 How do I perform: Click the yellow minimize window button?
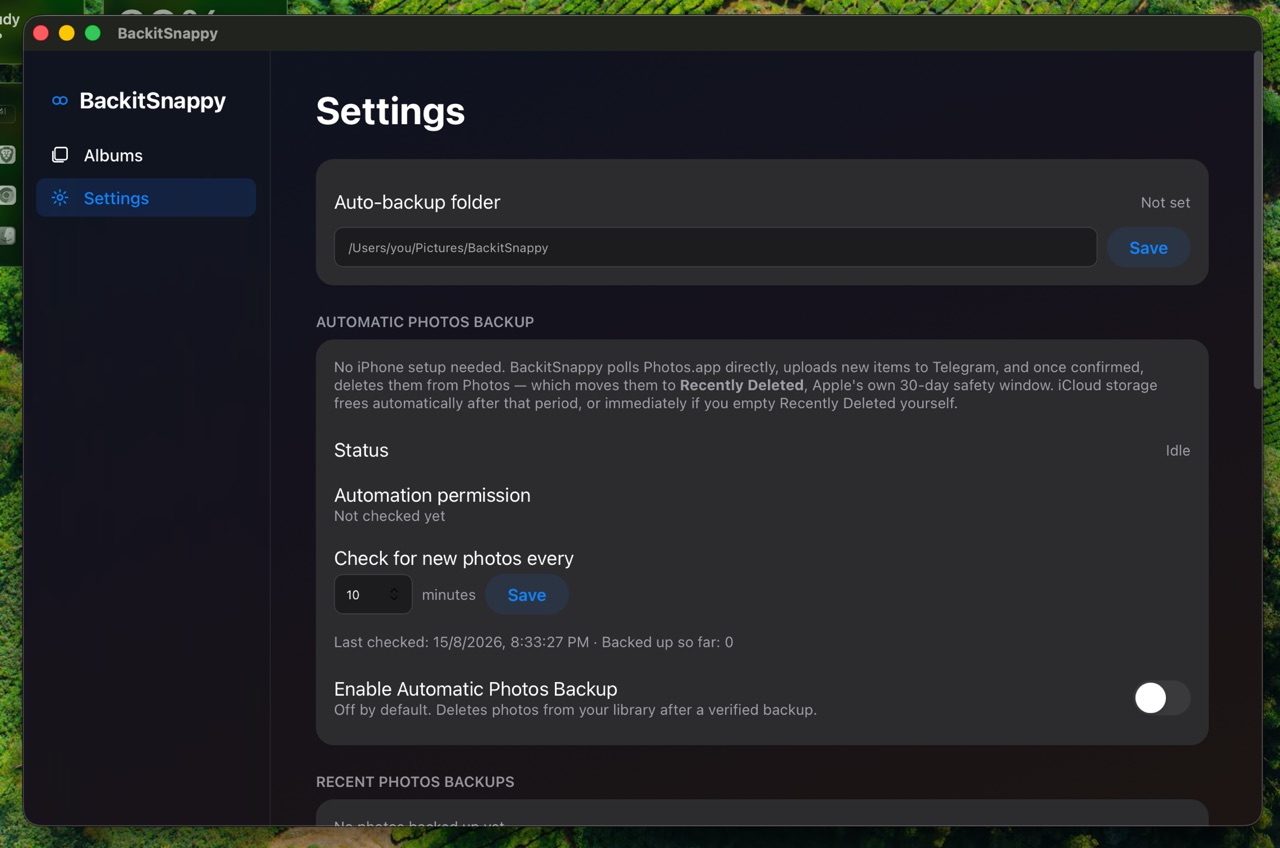coord(67,33)
